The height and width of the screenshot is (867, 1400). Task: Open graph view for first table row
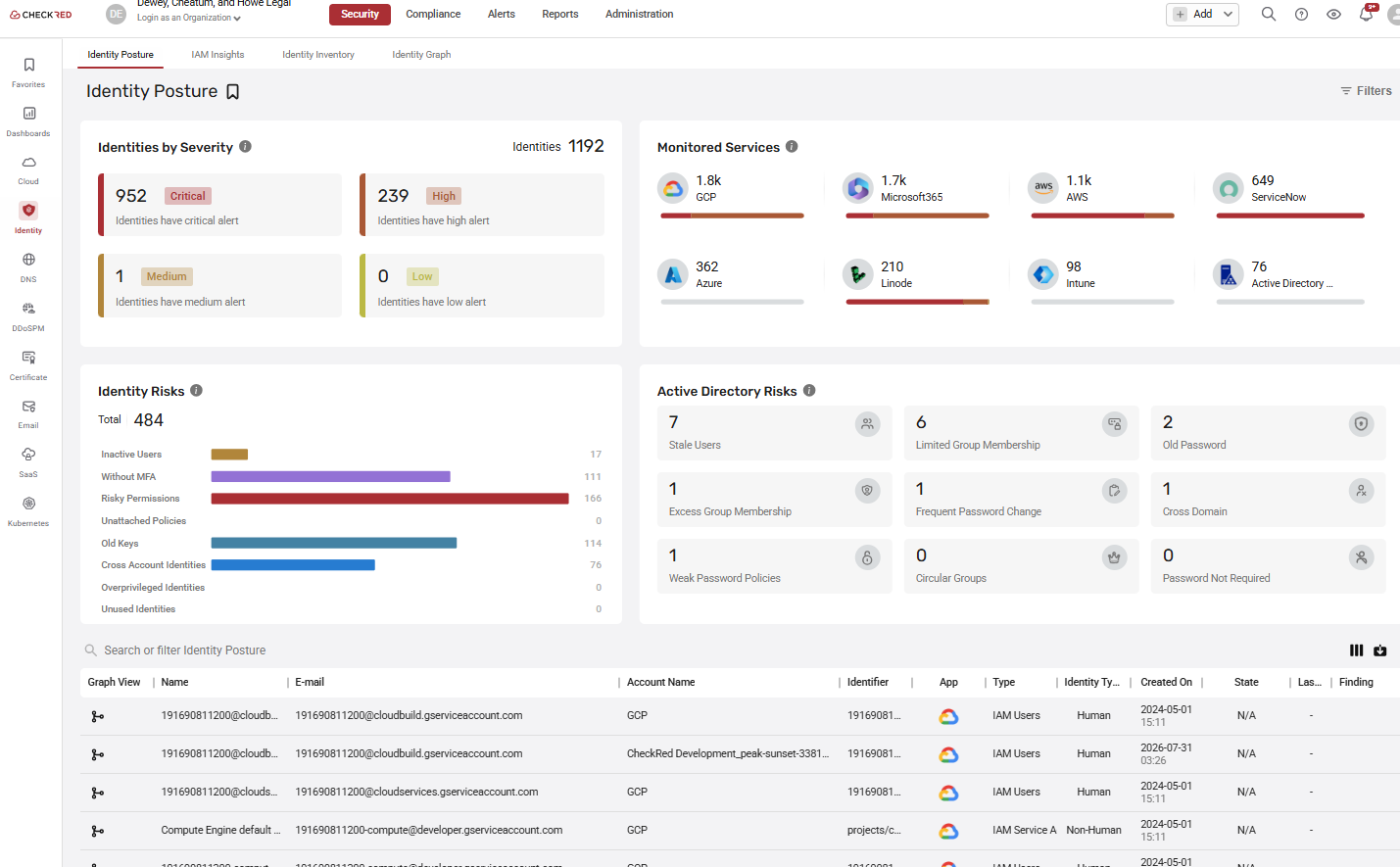[97, 716]
